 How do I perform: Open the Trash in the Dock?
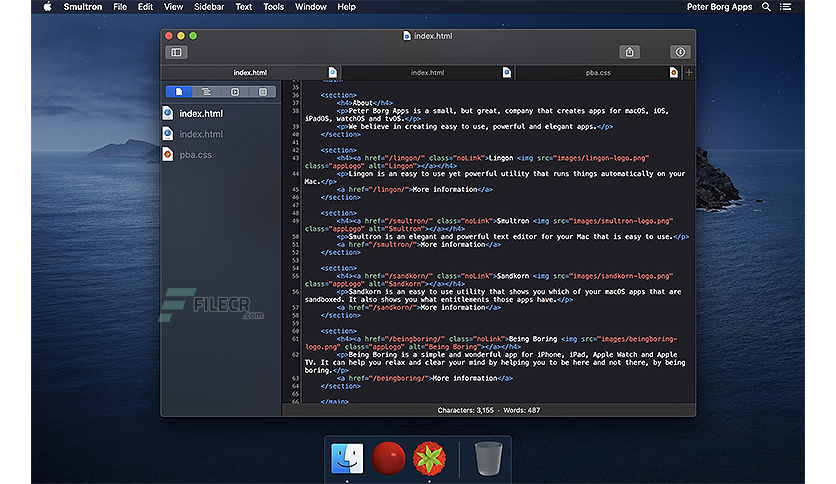(x=488, y=458)
